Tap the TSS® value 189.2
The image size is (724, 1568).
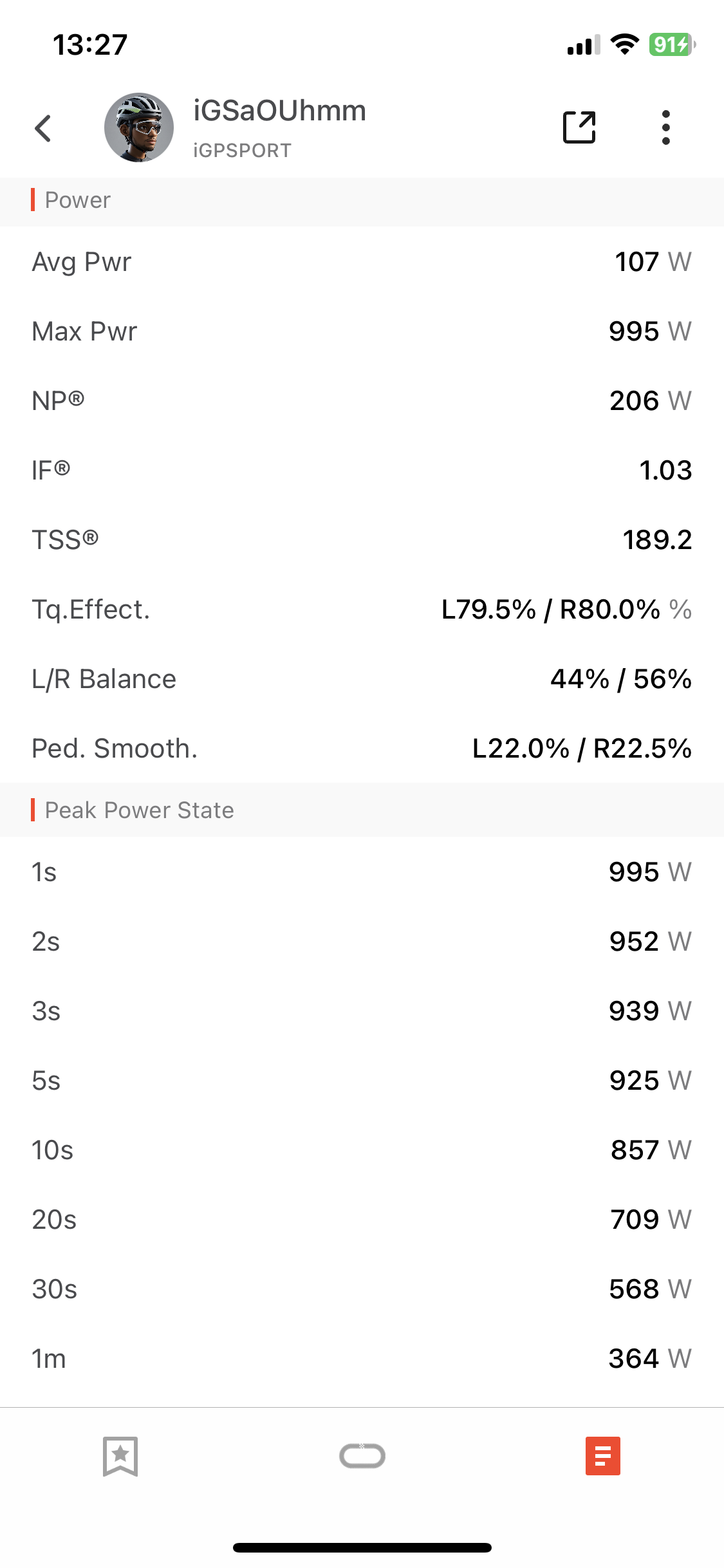[x=657, y=540]
